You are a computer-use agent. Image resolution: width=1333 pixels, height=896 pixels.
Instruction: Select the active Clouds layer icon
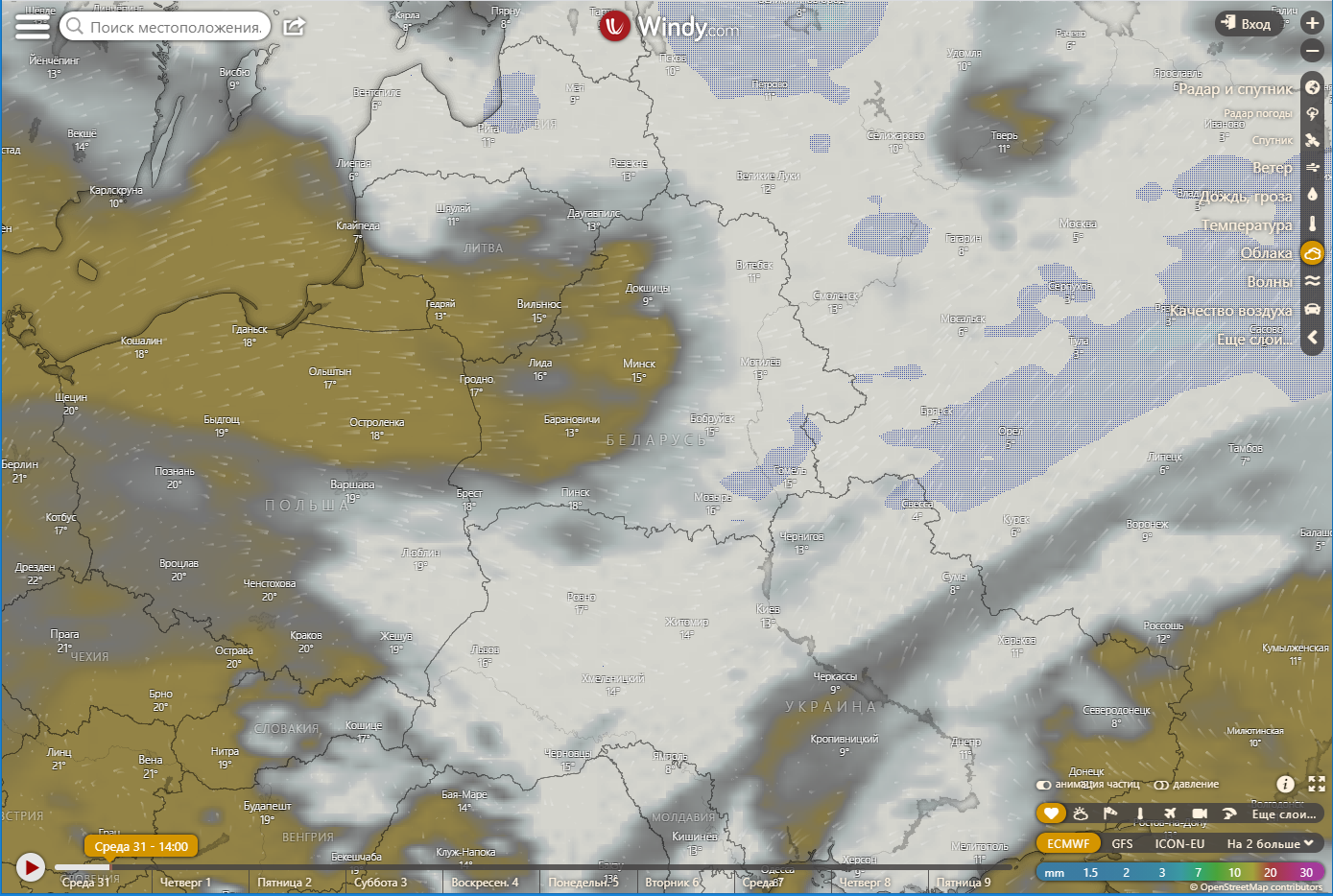click(x=1312, y=252)
